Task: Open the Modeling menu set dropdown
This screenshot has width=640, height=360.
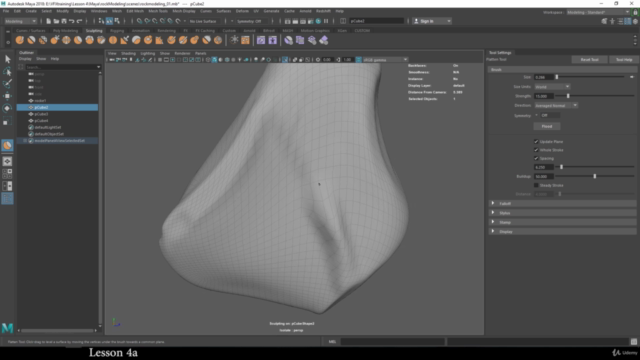Action: [x=20, y=21]
